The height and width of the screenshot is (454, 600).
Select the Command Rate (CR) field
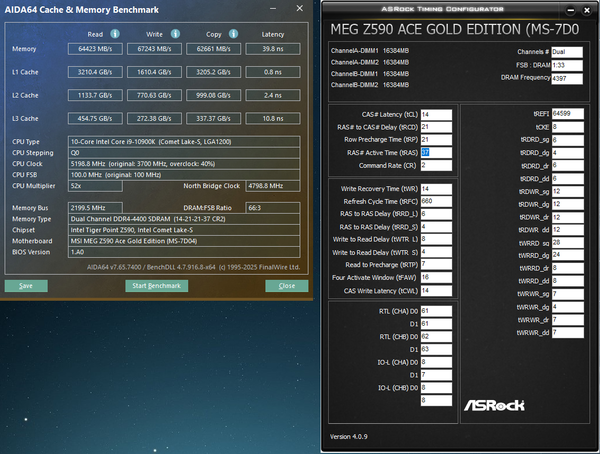pyautogui.click(x=436, y=165)
